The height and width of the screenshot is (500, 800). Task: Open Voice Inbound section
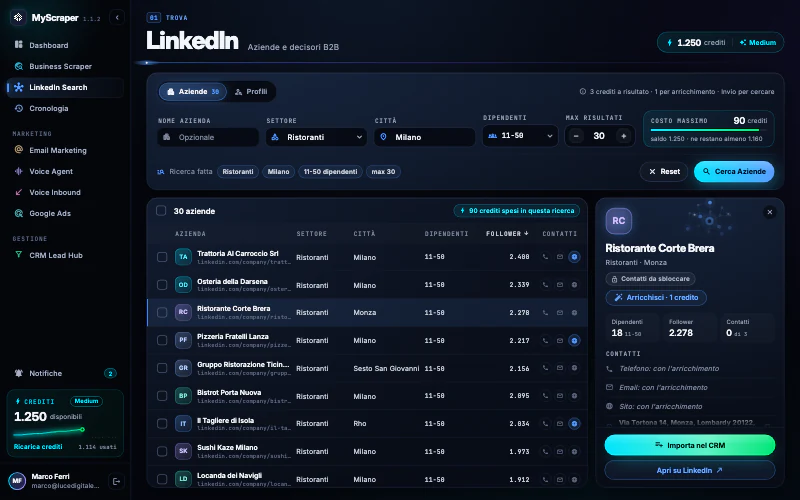point(65,192)
